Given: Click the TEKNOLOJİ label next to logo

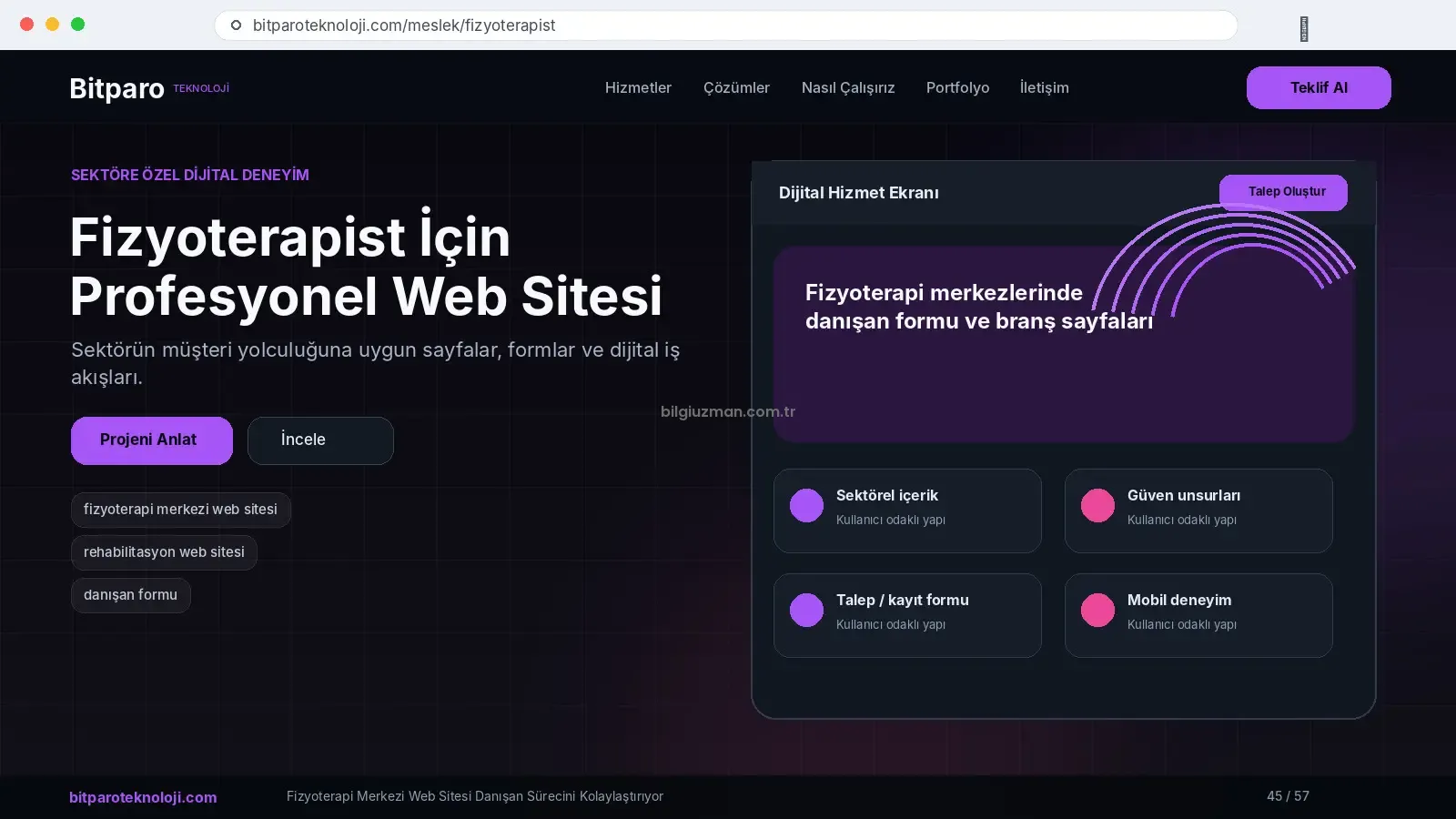Looking at the screenshot, I should [x=201, y=88].
